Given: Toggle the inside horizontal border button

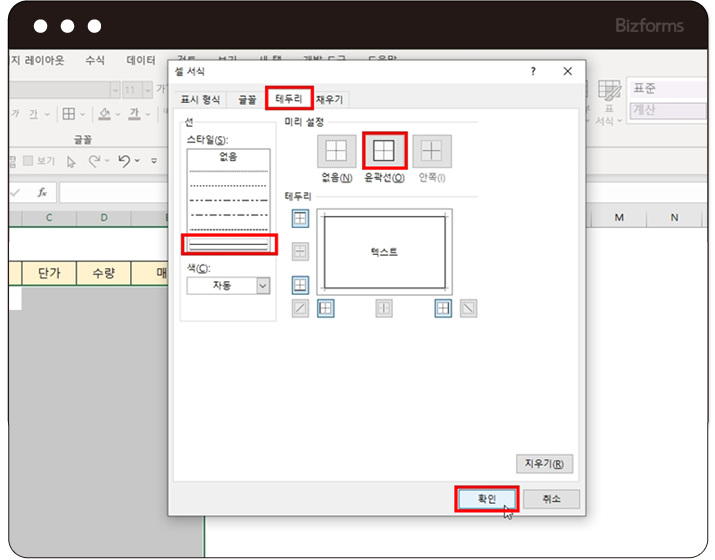Looking at the screenshot, I should [300, 251].
